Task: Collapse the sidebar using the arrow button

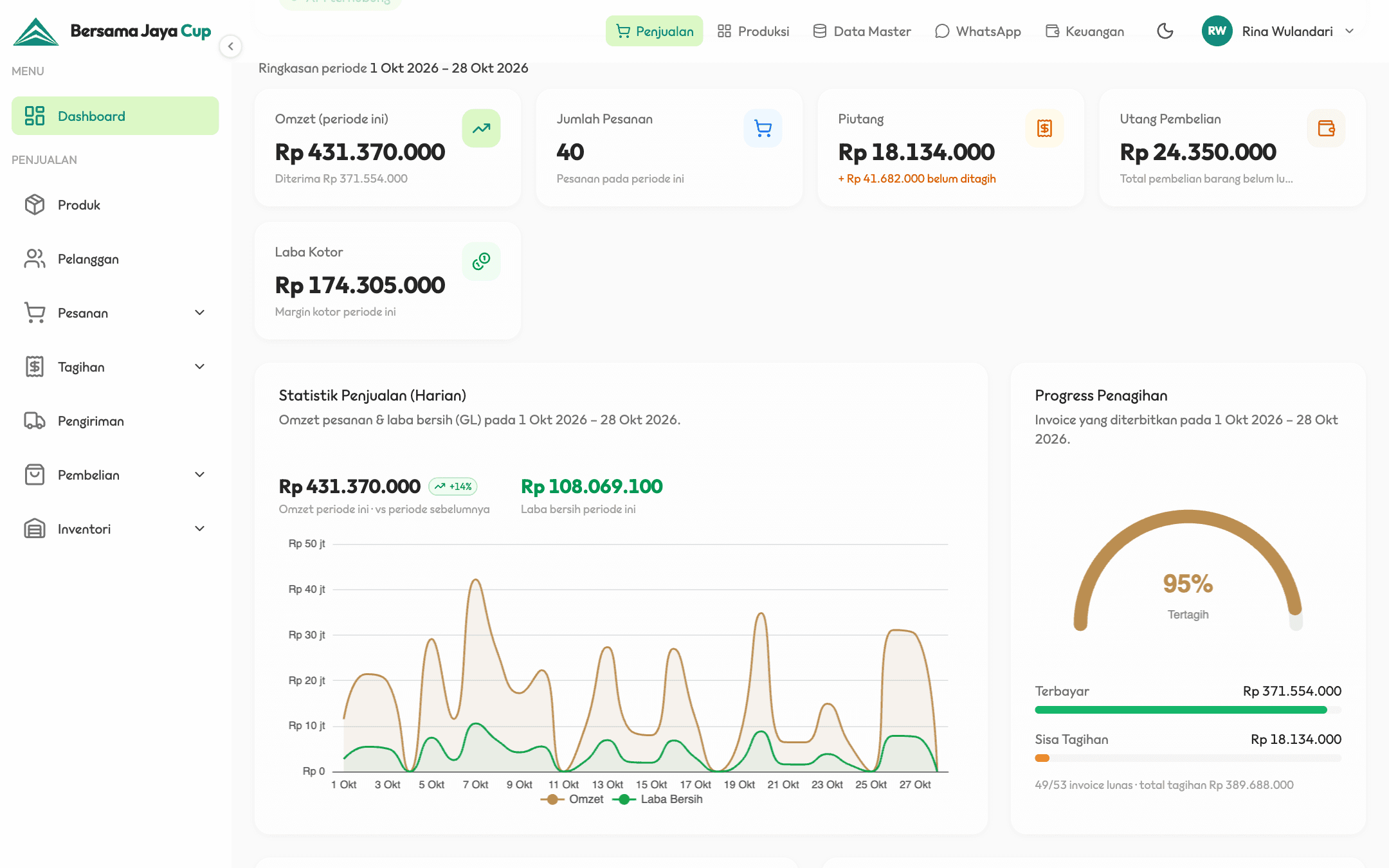Action: (x=230, y=46)
